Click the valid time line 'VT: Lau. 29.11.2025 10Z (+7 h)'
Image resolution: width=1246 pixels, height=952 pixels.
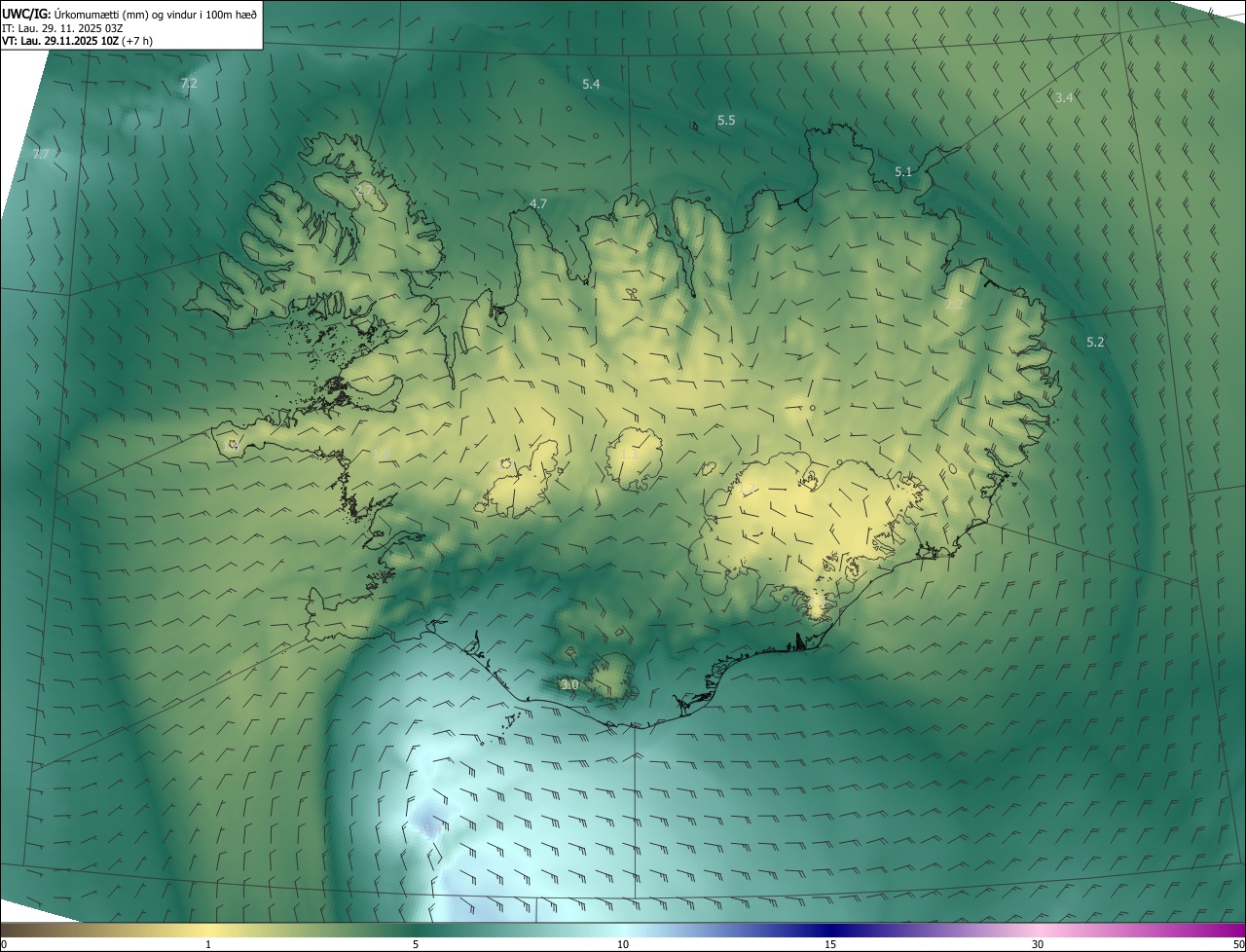click(77, 41)
